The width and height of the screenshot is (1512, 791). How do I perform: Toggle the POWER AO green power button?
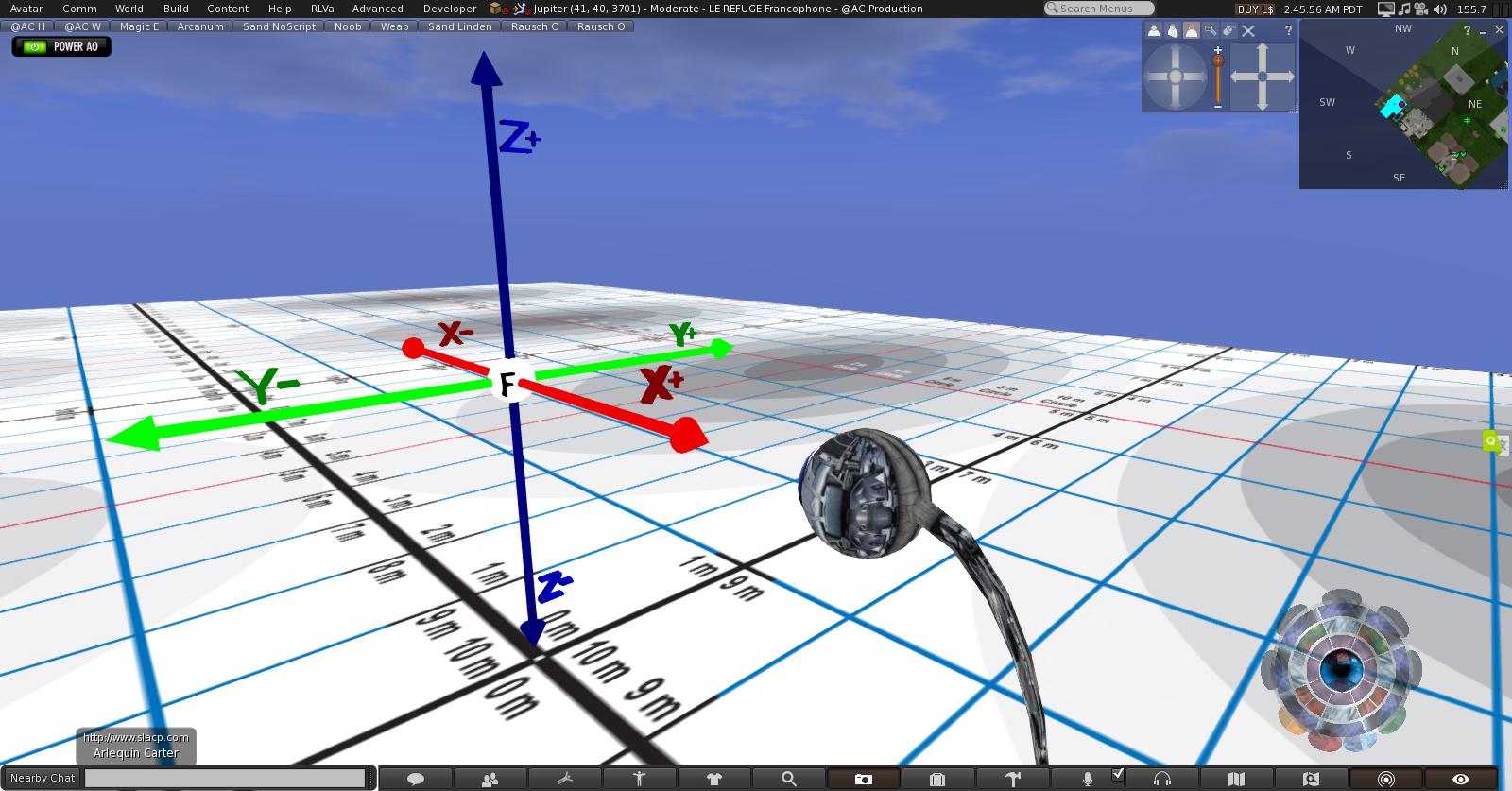pos(35,46)
